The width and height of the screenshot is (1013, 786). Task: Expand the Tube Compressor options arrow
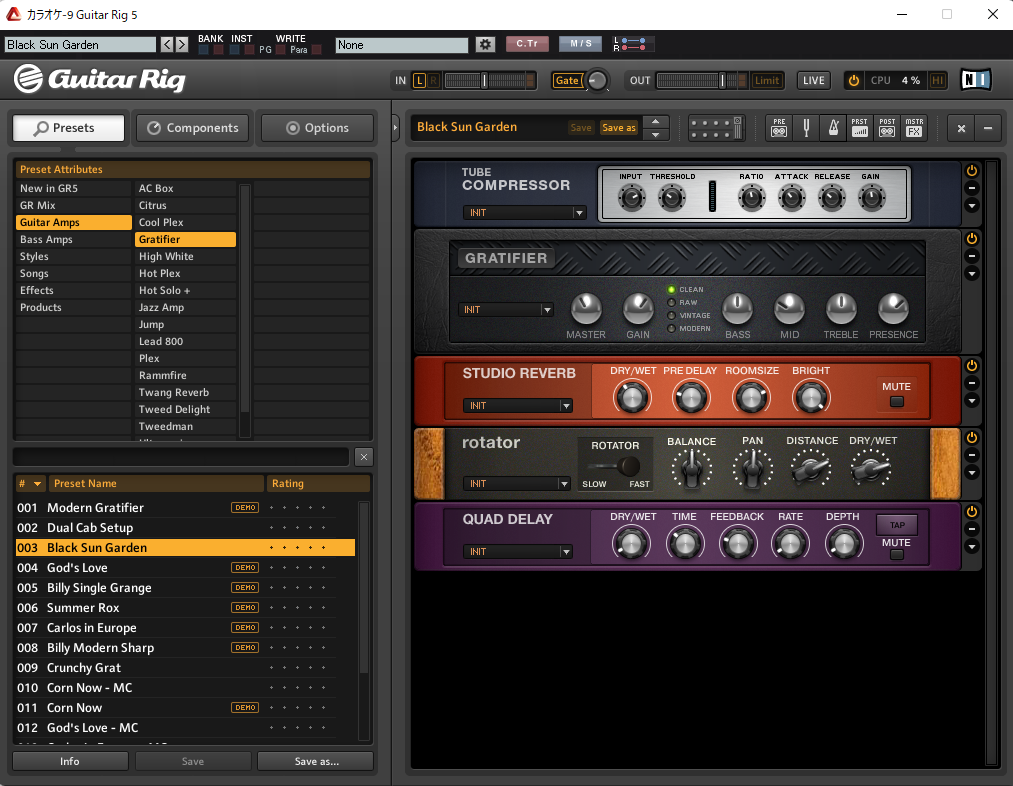[972, 206]
